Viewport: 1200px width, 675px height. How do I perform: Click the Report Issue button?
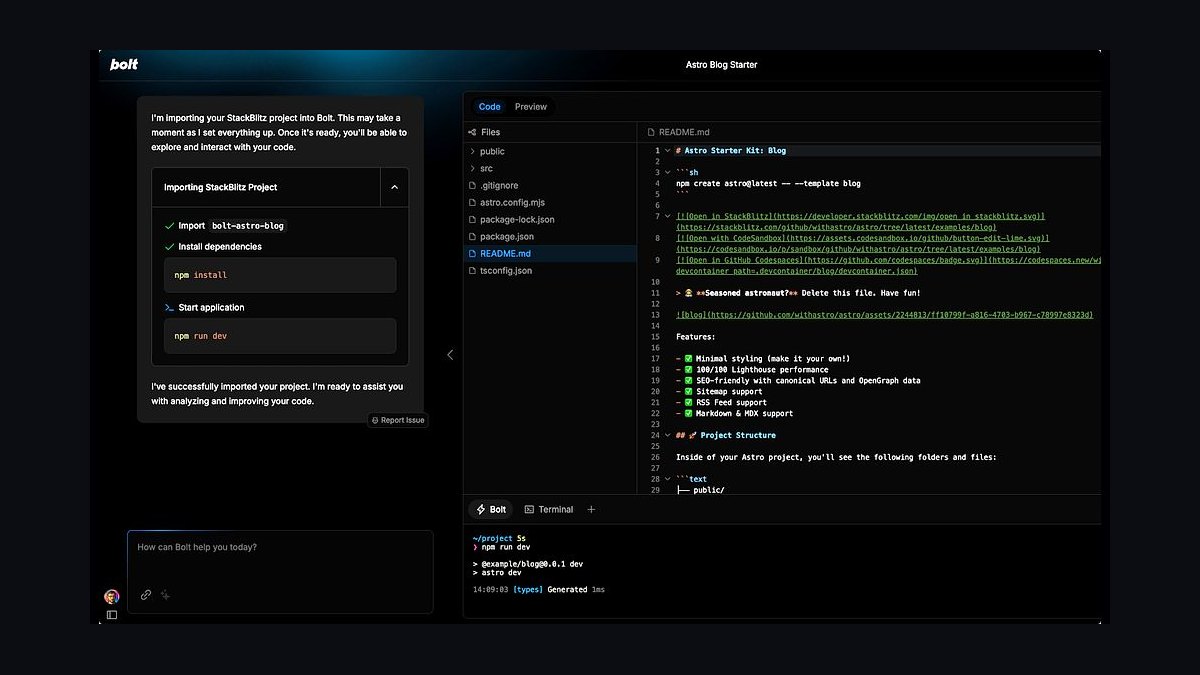click(398, 420)
